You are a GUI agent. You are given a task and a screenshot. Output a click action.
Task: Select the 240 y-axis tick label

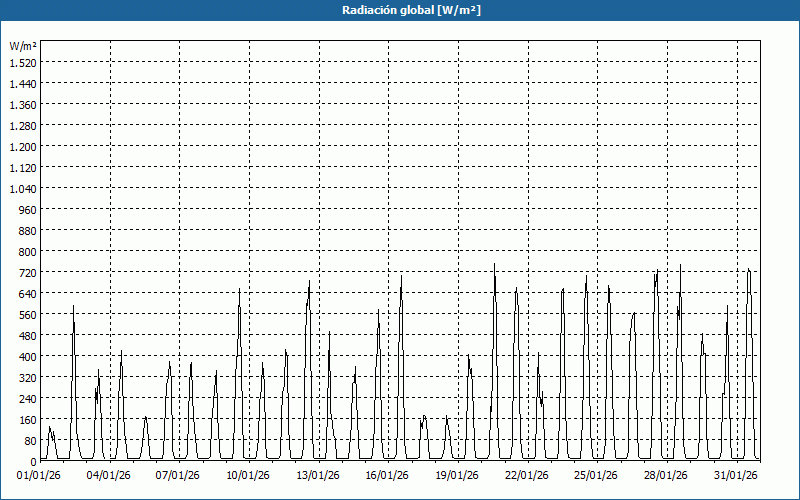[x=26, y=398]
